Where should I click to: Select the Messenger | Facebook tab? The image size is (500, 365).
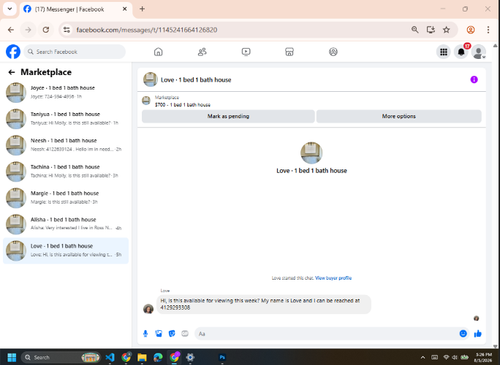pyautogui.click(x=76, y=9)
